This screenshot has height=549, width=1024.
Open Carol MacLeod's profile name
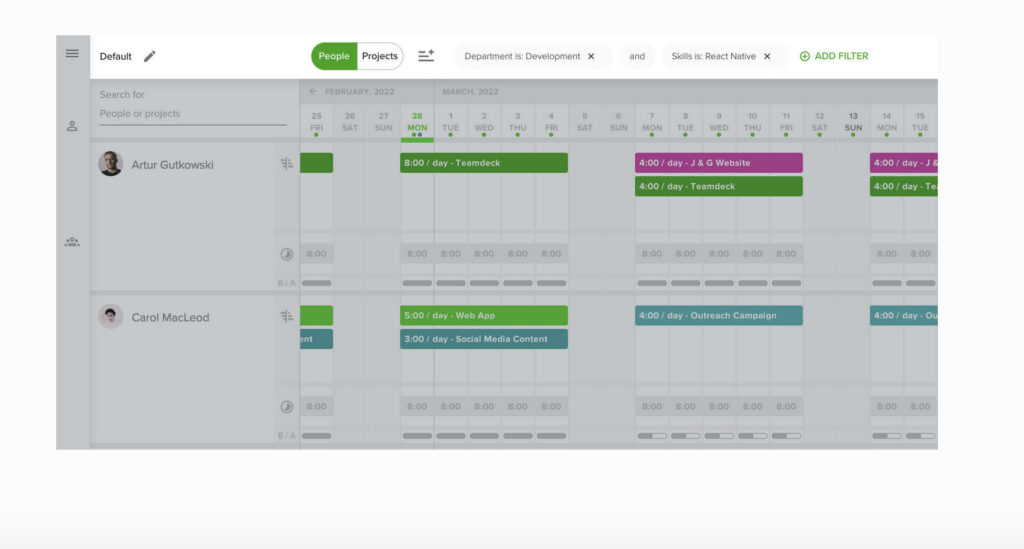[170, 318]
